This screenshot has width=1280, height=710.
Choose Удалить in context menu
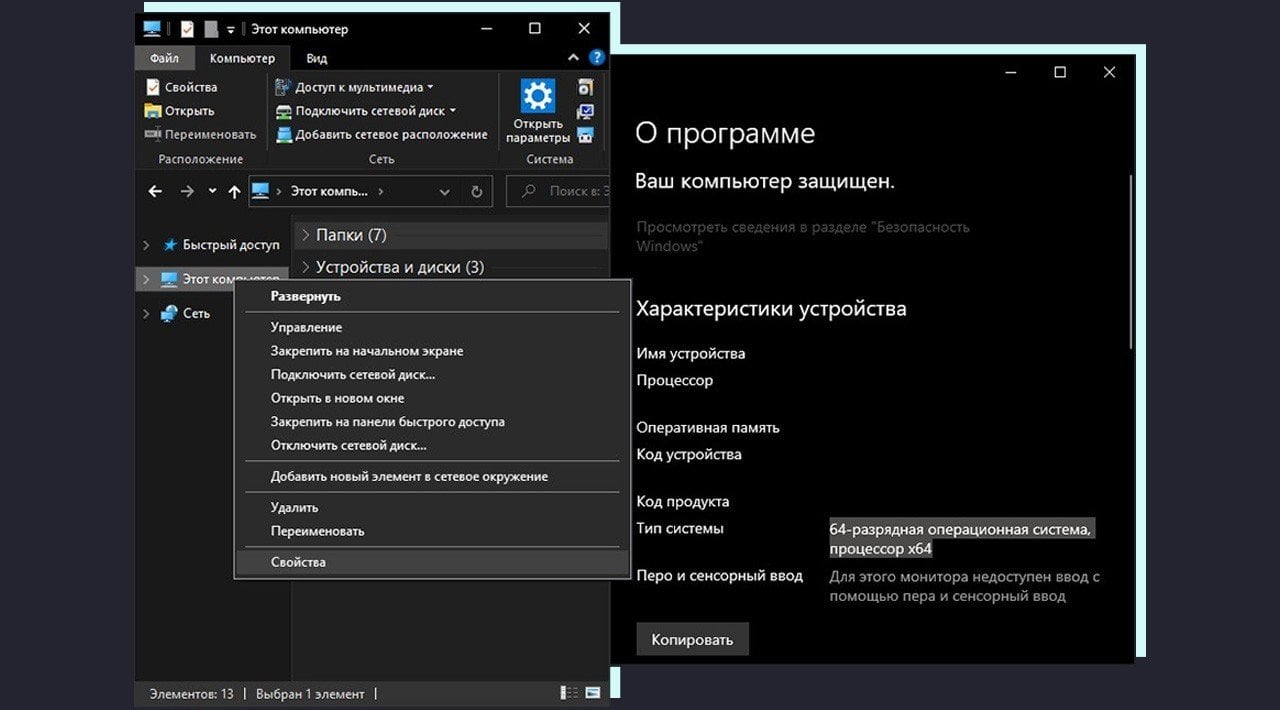[431, 508]
